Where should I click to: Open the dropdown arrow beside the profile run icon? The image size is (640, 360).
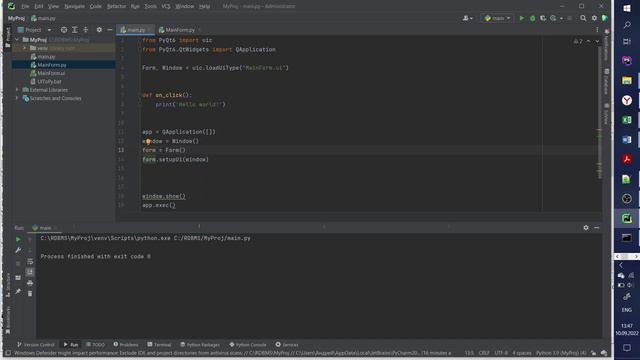[561, 18]
